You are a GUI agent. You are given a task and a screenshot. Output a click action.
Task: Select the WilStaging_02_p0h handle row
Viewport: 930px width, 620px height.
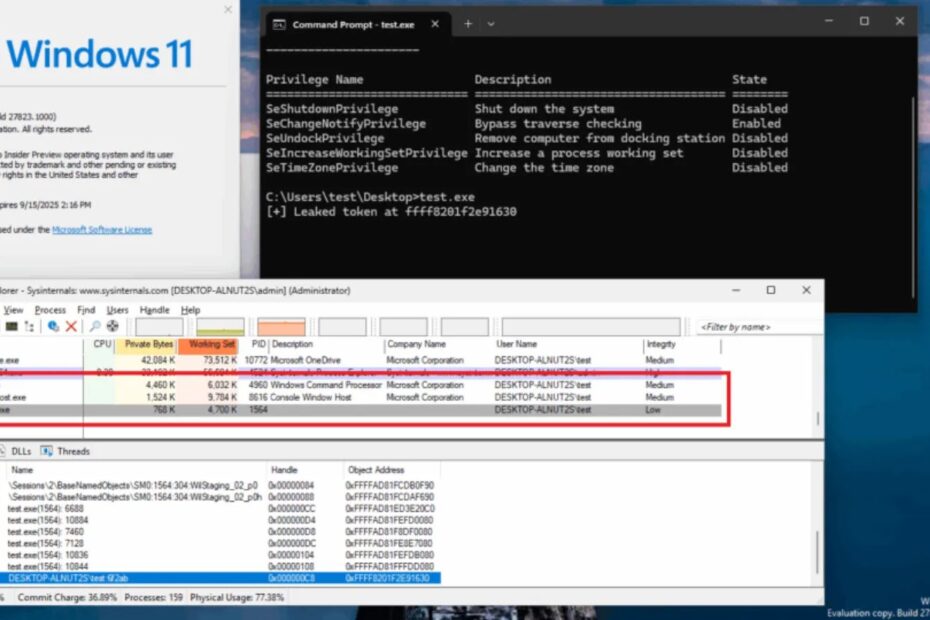[221, 497]
